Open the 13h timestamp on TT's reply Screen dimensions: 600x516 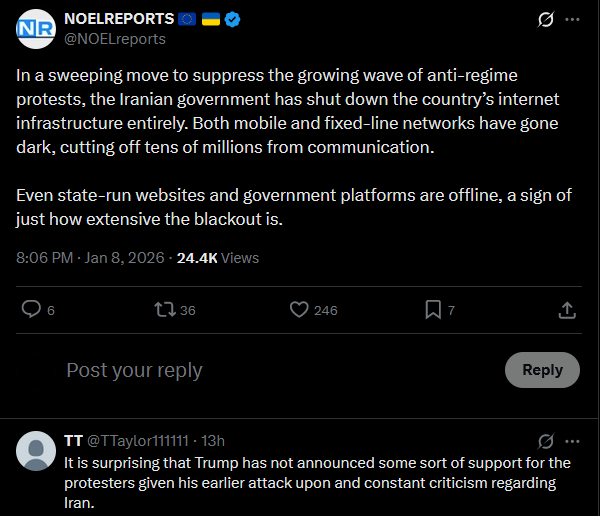(x=213, y=441)
